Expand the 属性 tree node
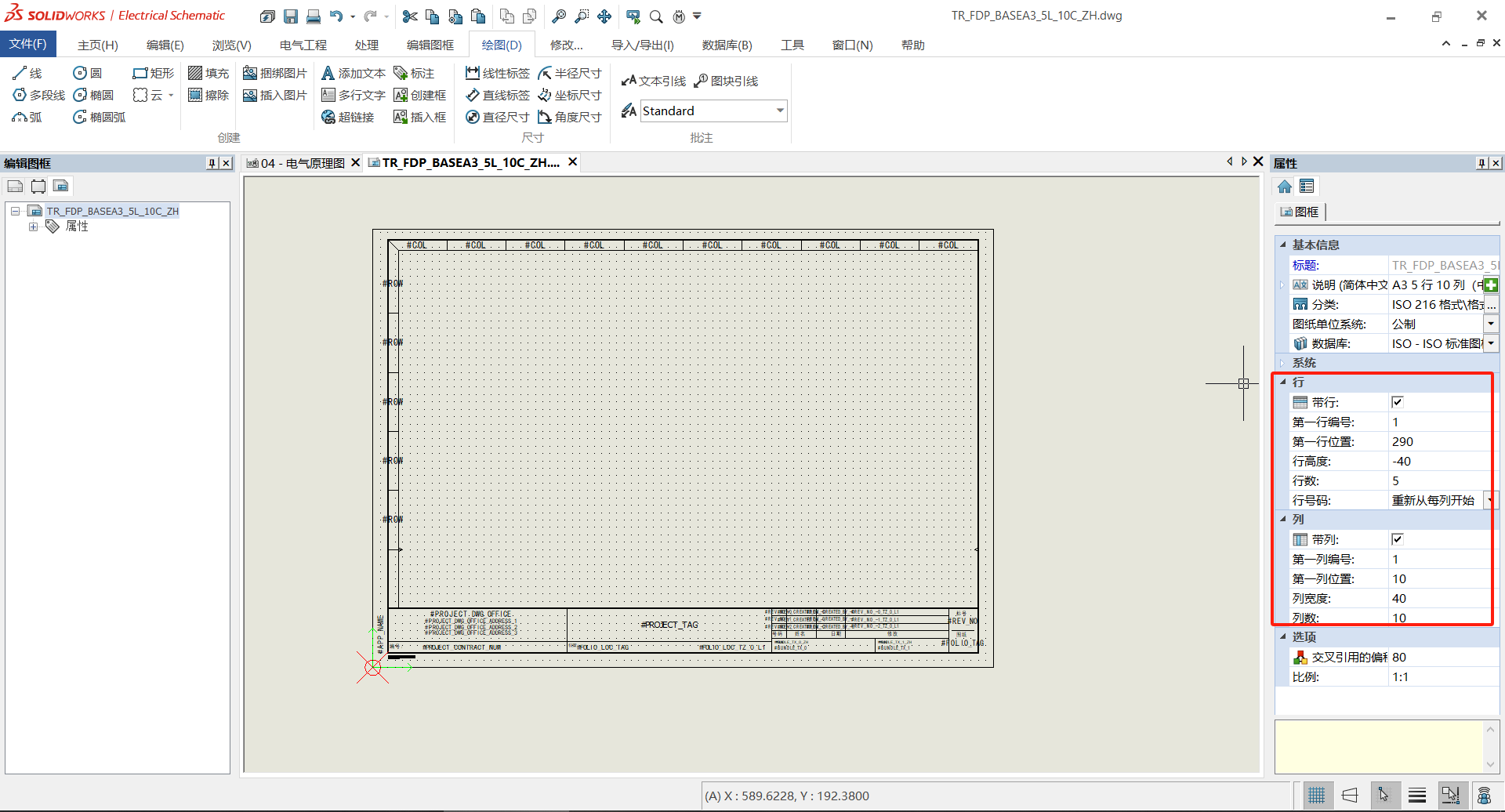 coord(33,227)
